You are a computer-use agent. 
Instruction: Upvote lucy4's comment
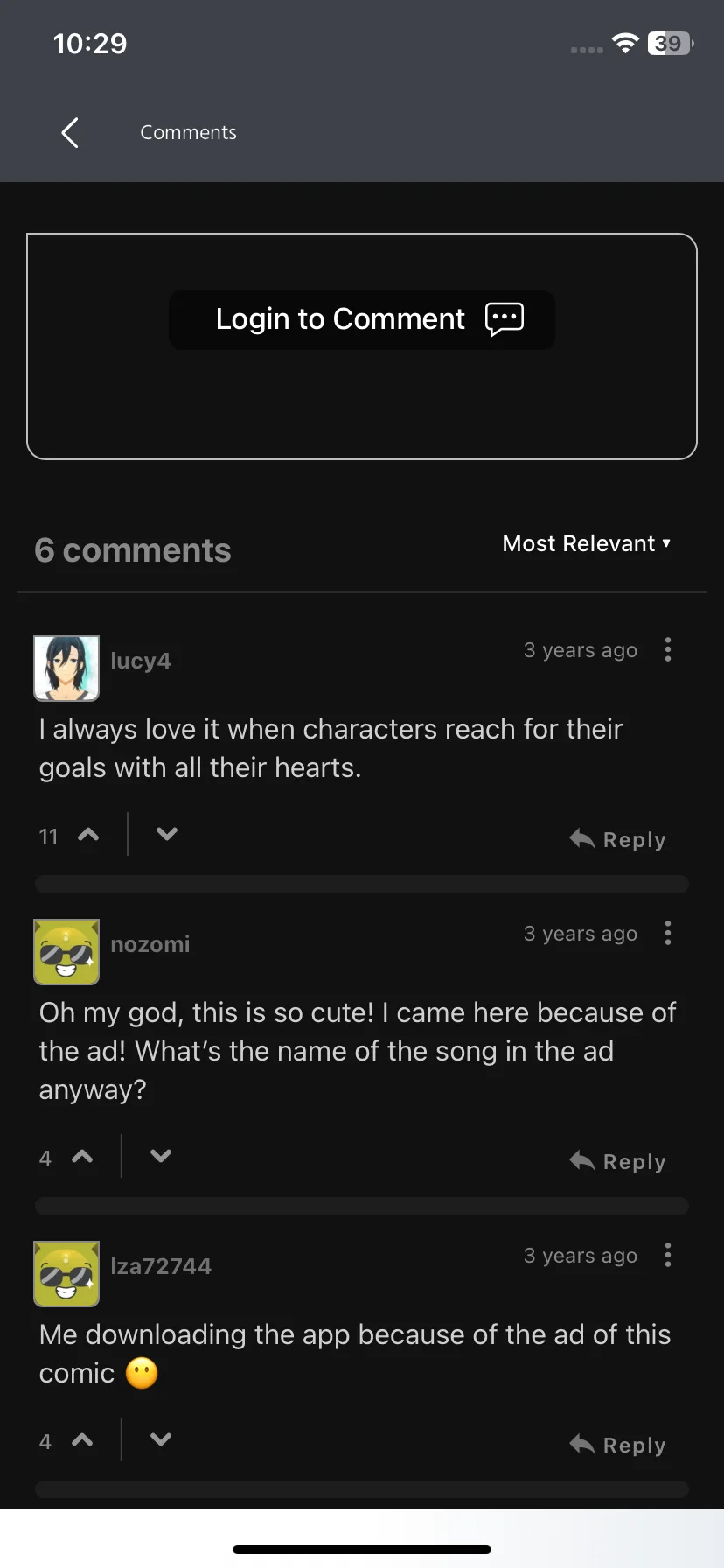click(88, 835)
